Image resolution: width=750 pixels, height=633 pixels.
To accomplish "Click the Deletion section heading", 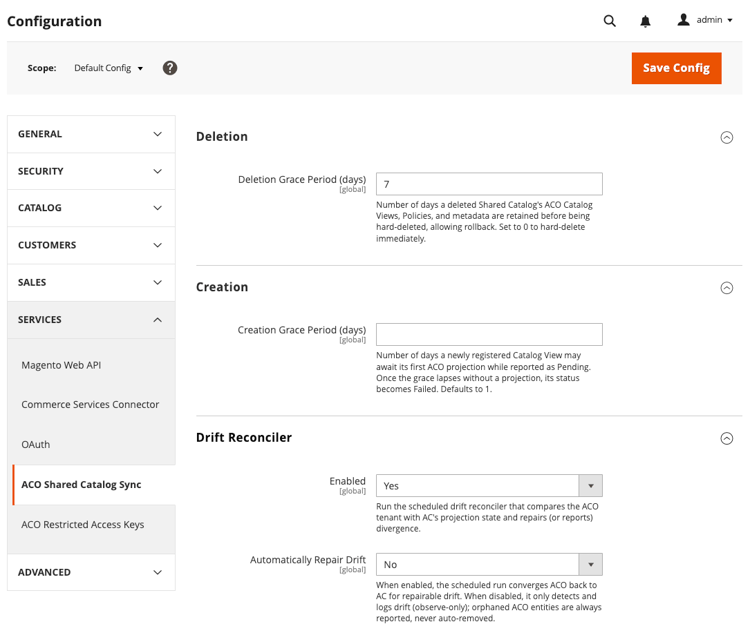I will click(222, 137).
